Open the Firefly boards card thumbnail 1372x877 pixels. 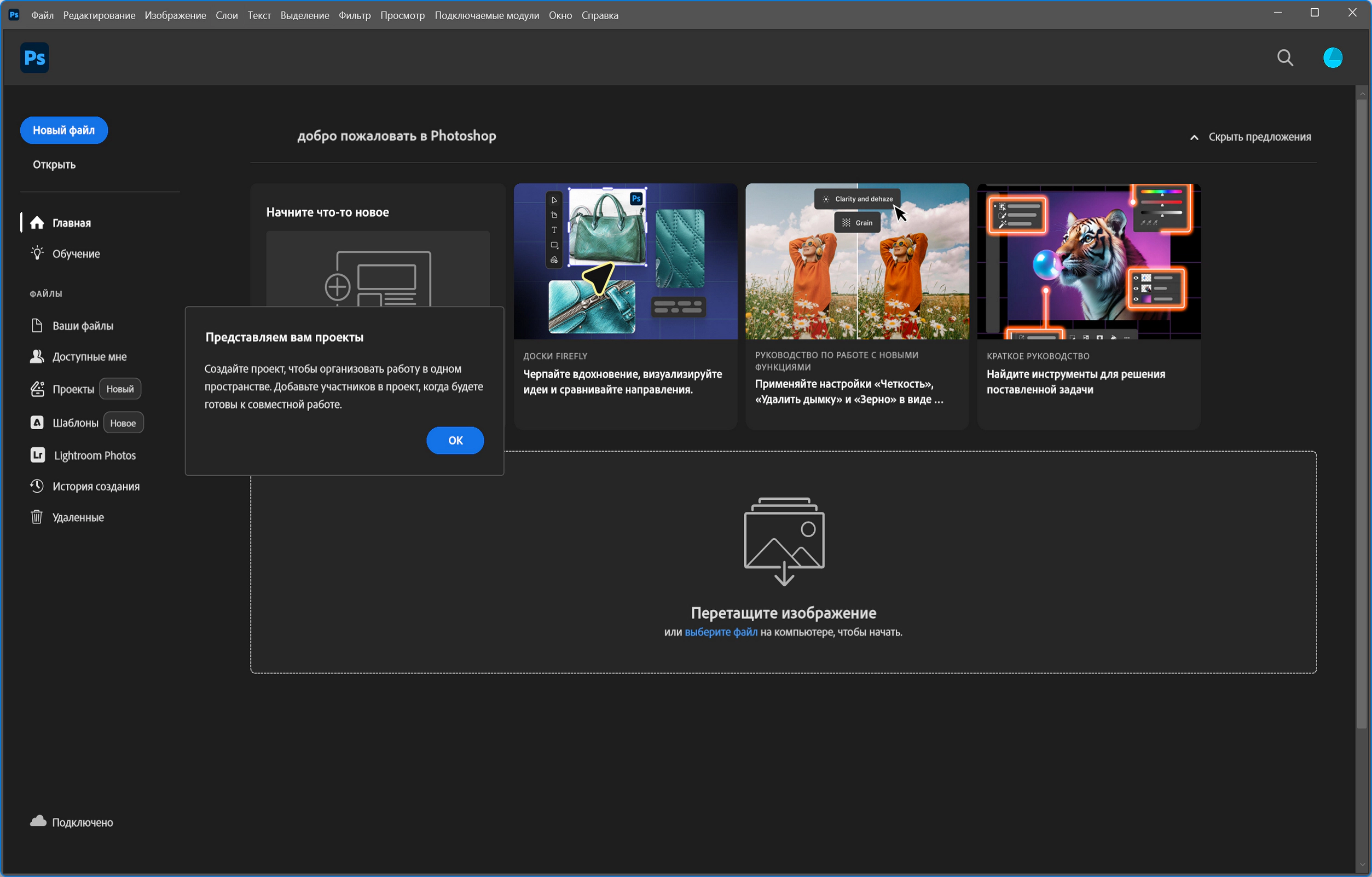pyautogui.click(x=625, y=262)
